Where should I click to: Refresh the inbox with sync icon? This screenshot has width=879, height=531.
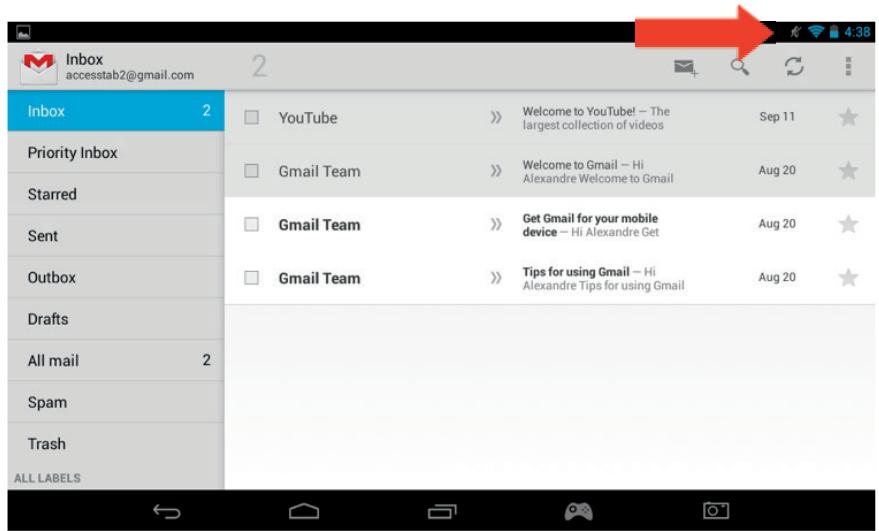(x=794, y=67)
